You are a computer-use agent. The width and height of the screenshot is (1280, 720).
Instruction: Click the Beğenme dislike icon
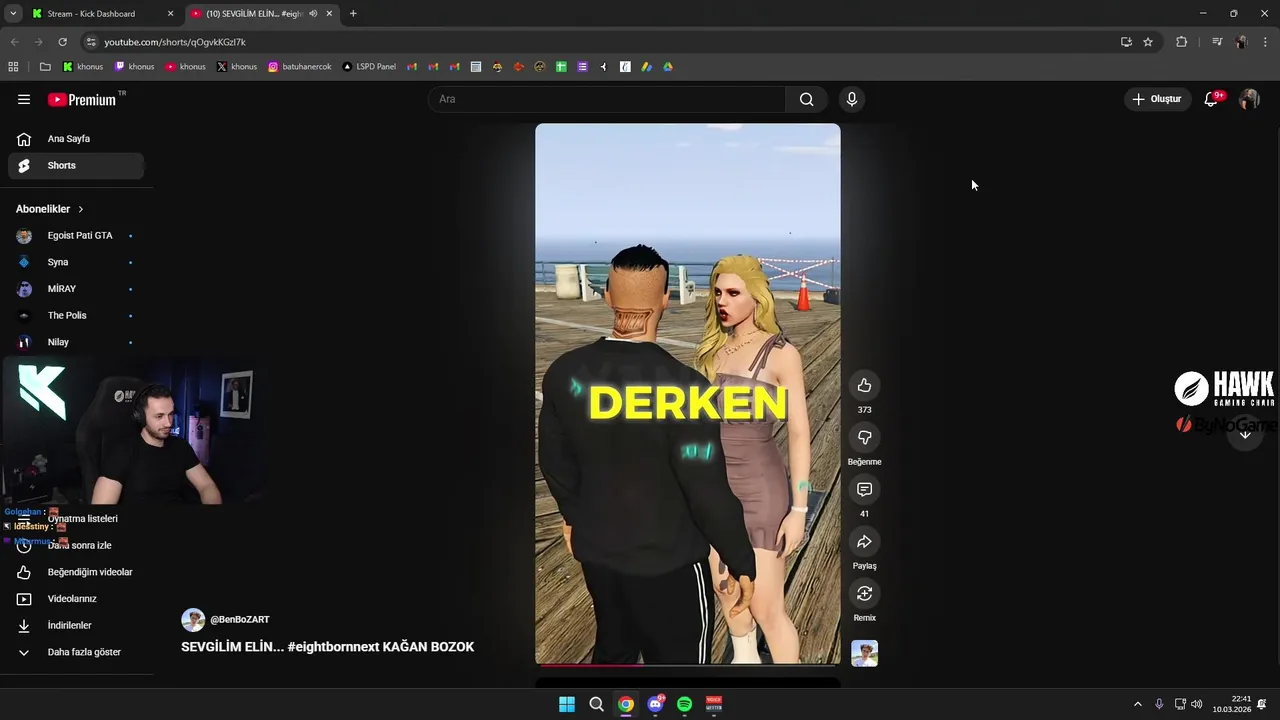coord(864,438)
